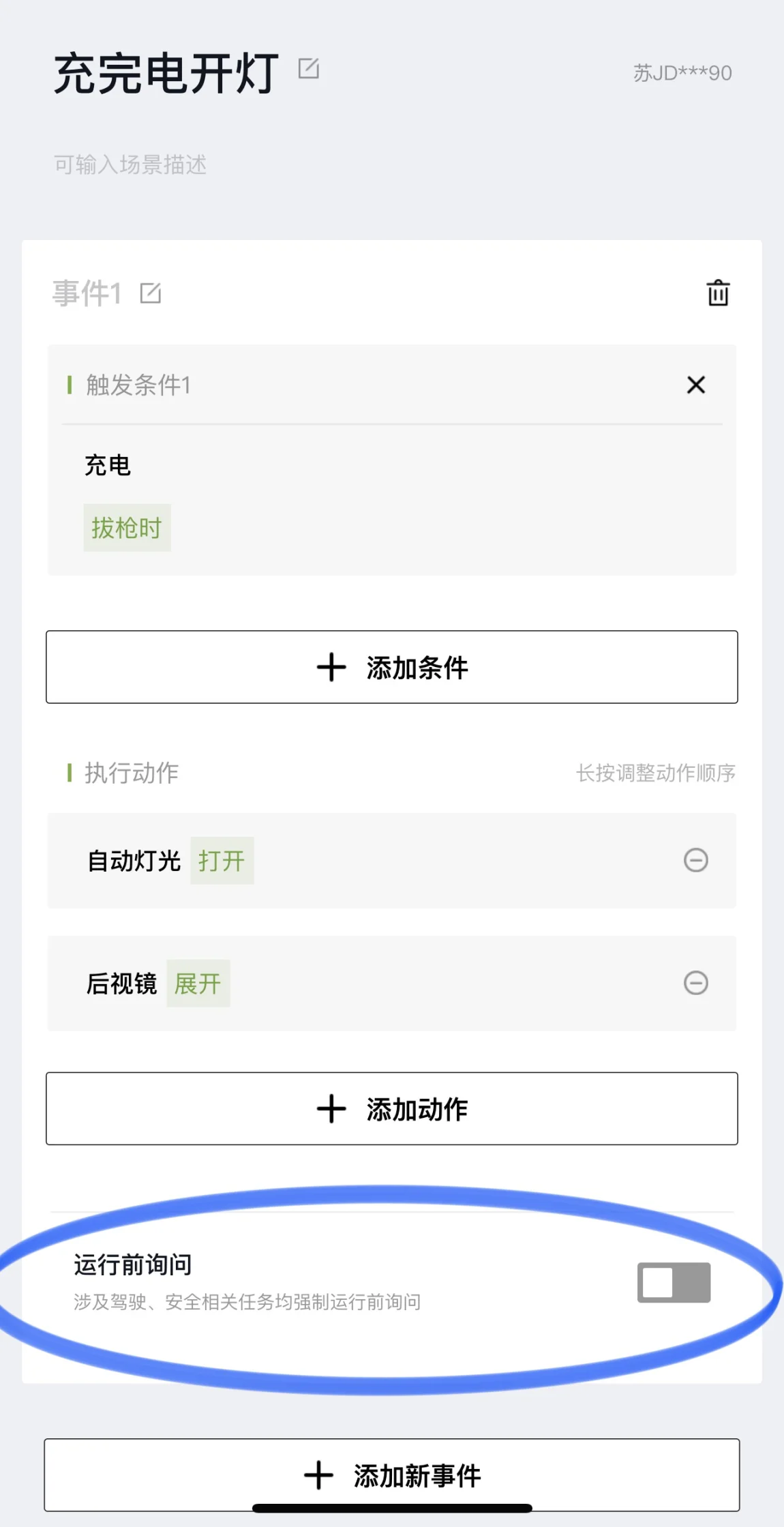Click the edit icon next to 事件1

[151, 293]
